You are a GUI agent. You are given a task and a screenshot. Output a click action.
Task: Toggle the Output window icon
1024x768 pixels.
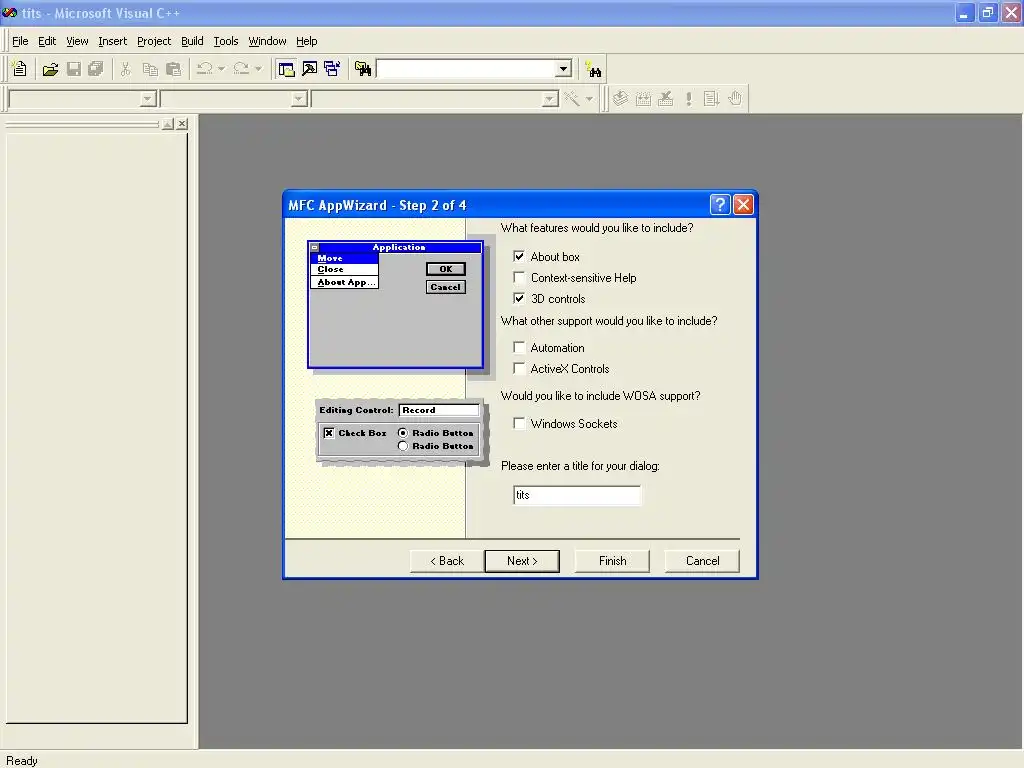pos(310,69)
